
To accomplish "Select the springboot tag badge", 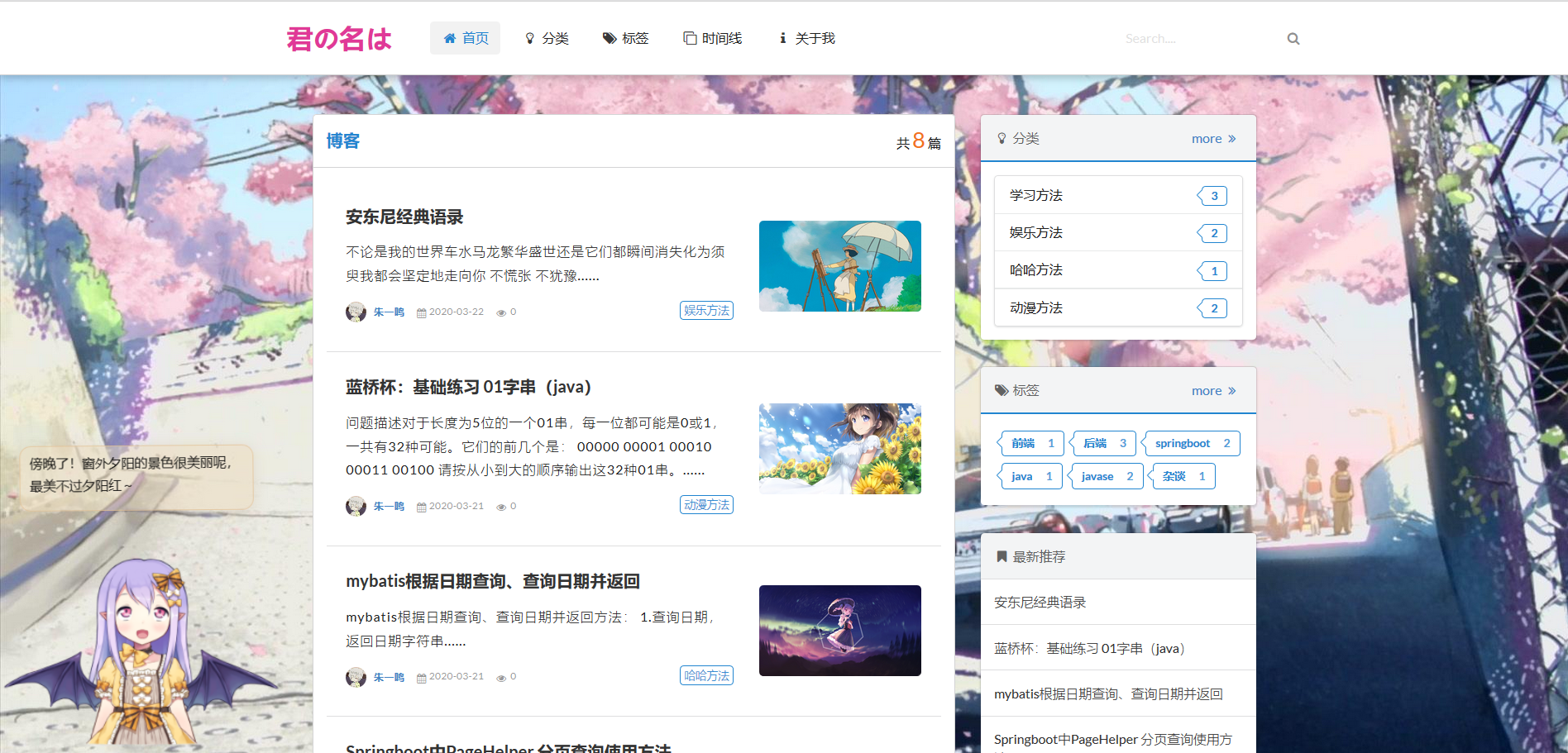I will click(x=1191, y=443).
